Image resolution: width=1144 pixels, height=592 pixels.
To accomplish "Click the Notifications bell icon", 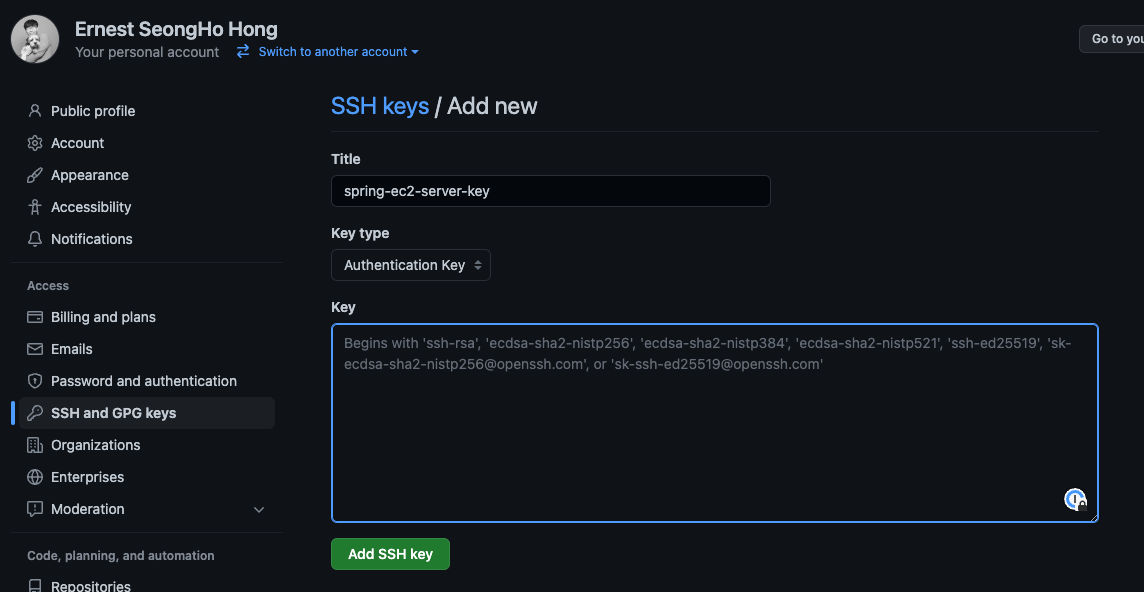I will coord(34,239).
